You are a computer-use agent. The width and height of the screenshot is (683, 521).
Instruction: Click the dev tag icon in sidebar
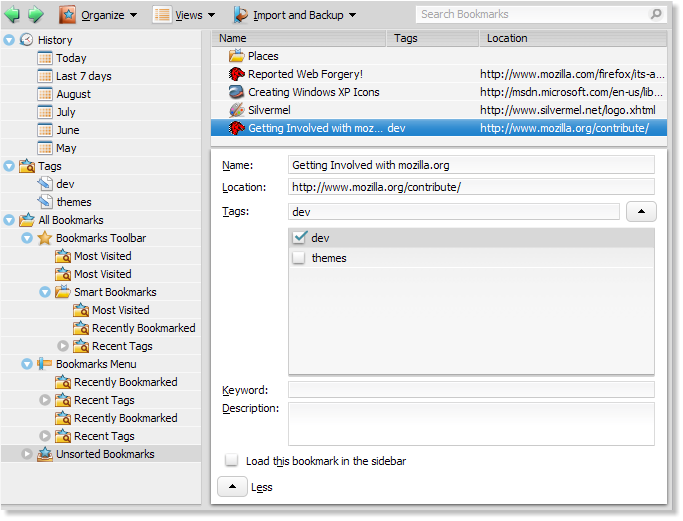pyautogui.click(x=44, y=184)
